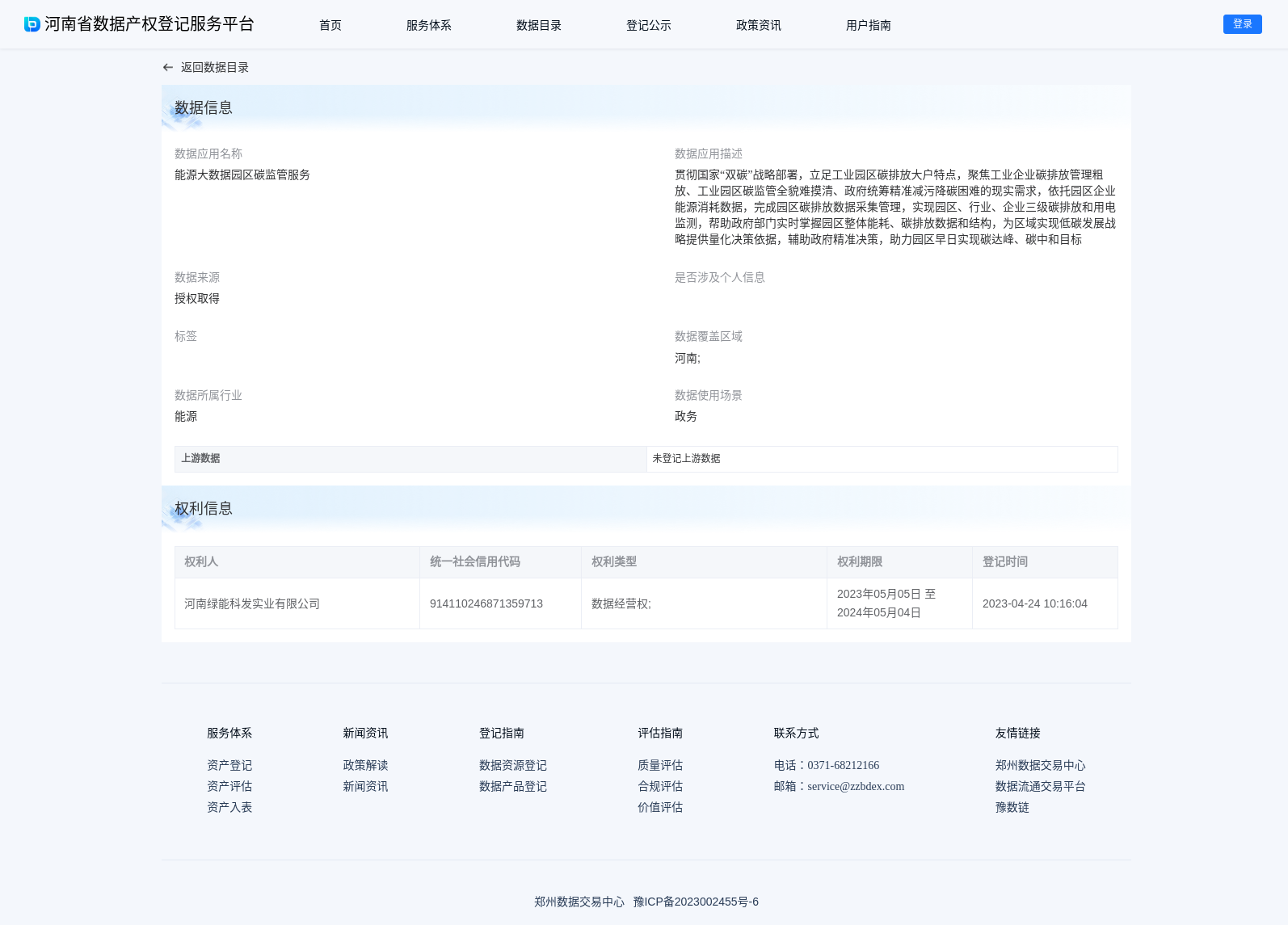Viewport: 1288px width, 925px height.
Task: Click the 统一社会信用代码 column header
Action: coord(500,562)
